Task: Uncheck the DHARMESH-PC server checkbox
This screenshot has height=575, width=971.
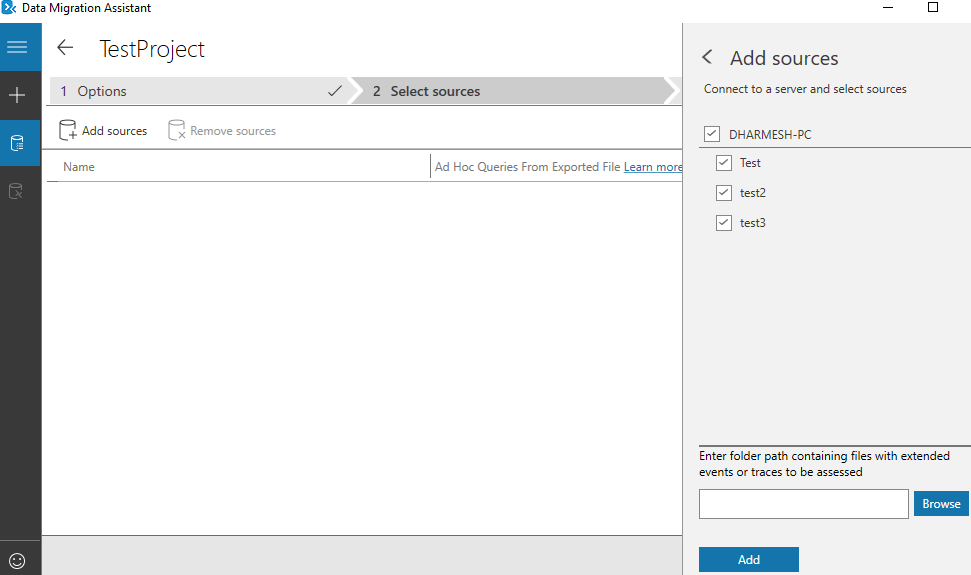Action: click(712, 133)
